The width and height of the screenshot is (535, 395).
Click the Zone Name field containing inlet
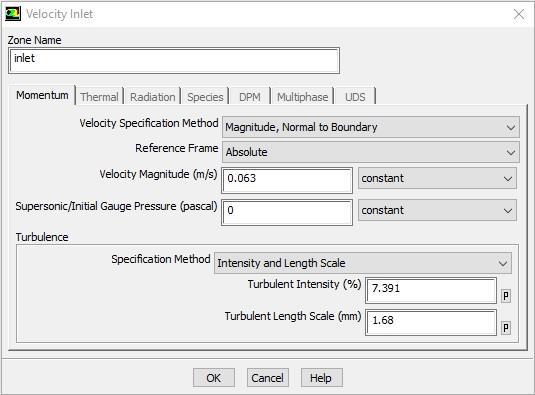coord(174,61)
